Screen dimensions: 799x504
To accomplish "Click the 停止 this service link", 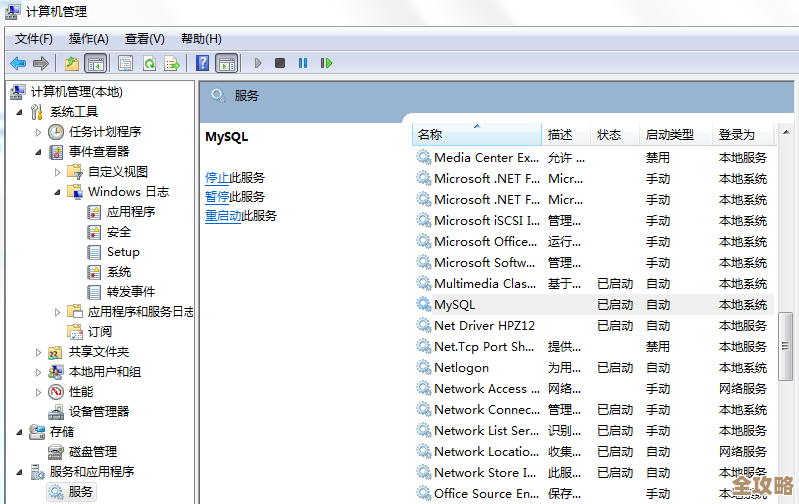I will [217, 178].
